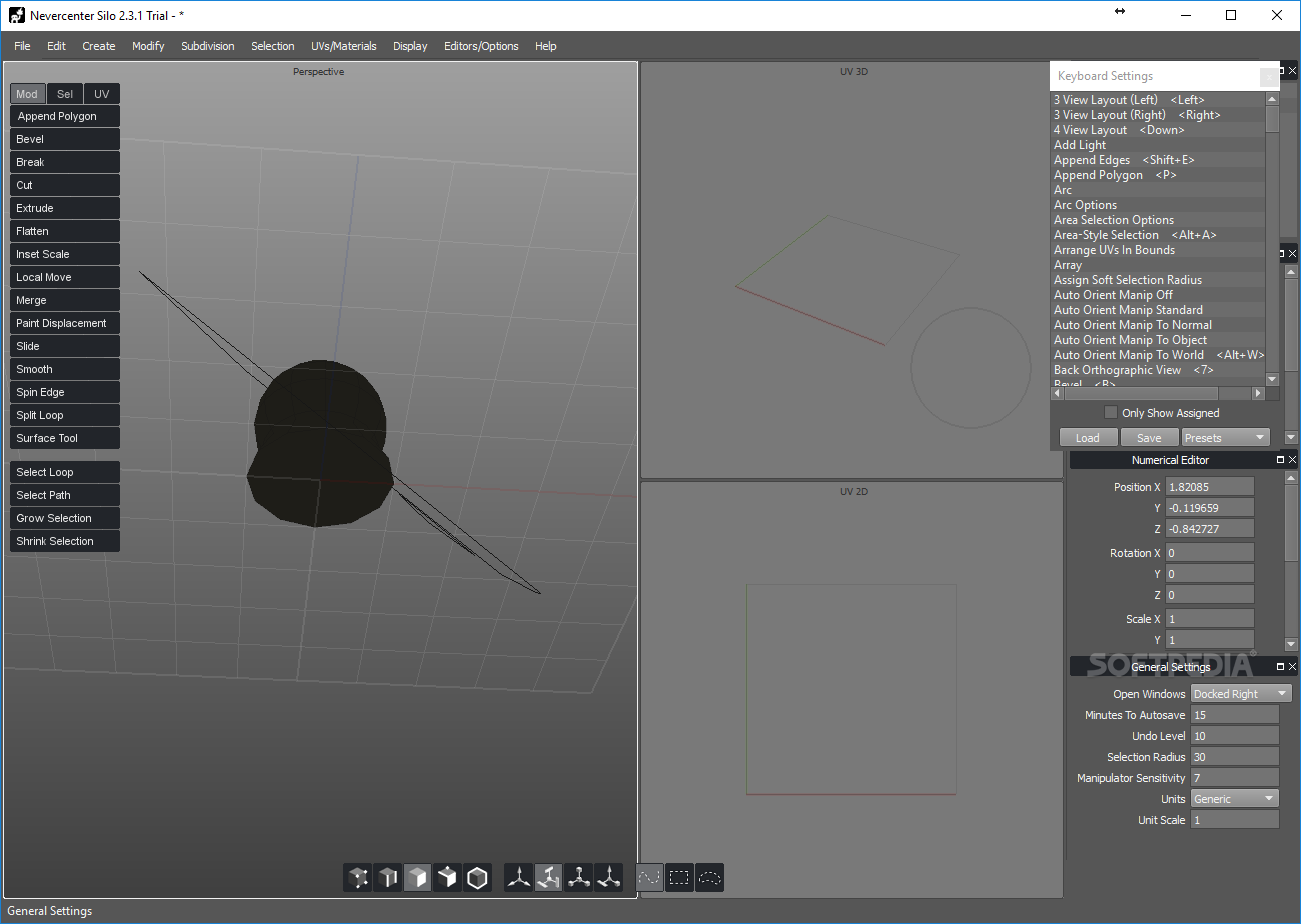Click the Paint Displacement button
The image size is (1301, 924).
click(65, 324)
